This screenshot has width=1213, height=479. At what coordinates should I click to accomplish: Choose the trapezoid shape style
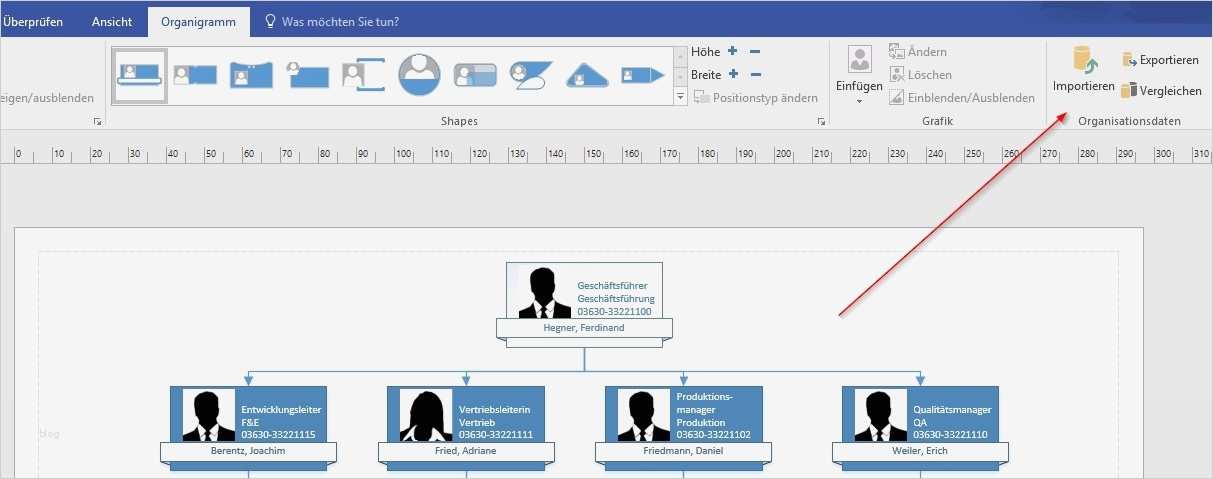tap(587, 75)
